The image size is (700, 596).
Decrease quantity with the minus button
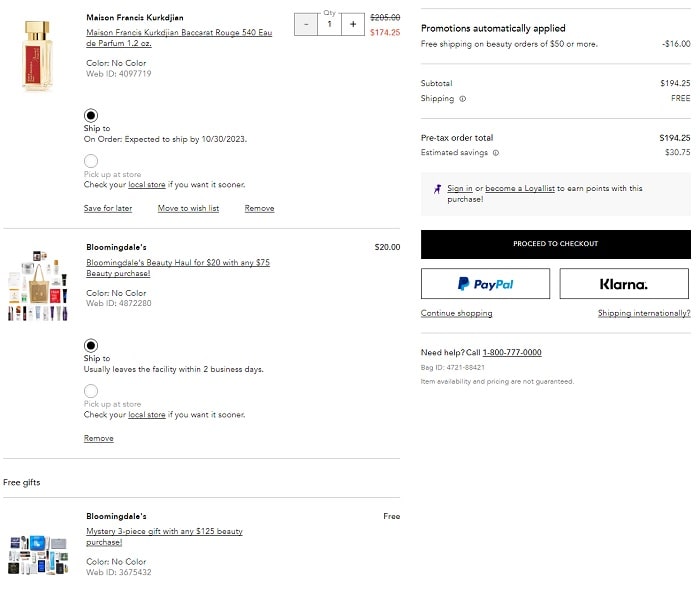[x=306, y=24]
